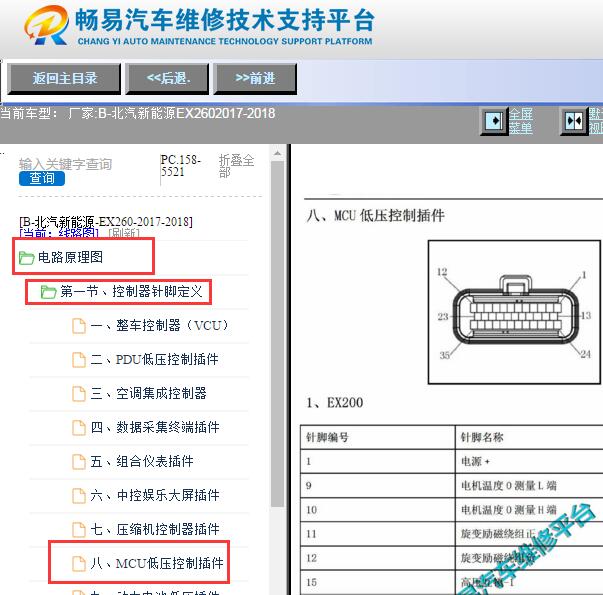Viewport: 603px width, 595px height.
Task: Click the sidebar scrollbar up arrow
Action: point(277,153)
